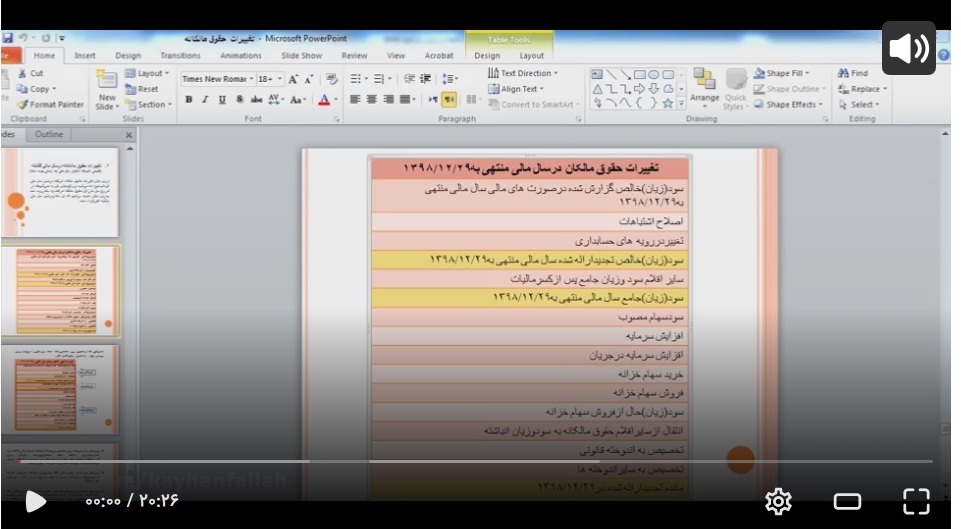Open the Arrange menu

[704, 89]
